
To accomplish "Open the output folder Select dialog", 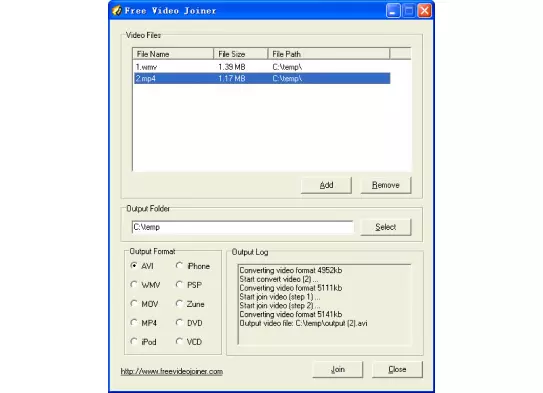I will pyautogui.click(x=386, y=227).
